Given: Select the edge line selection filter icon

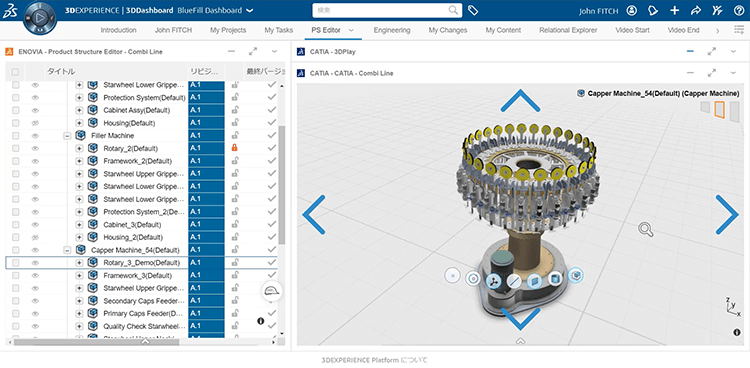Looking at the screenshot, I should click(514, 281).
